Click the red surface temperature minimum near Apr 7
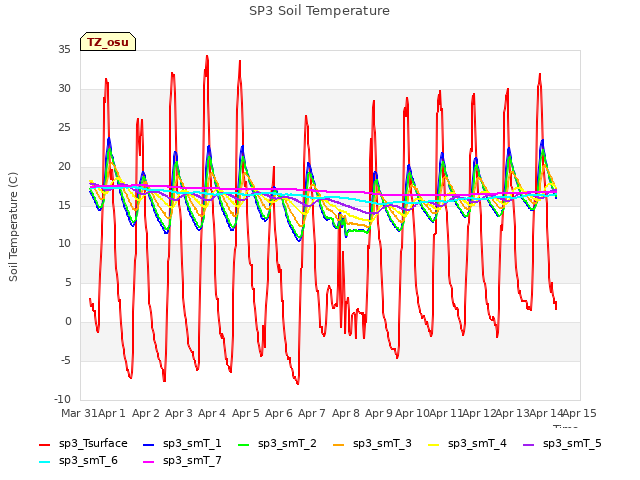 pyautogui.click(x=298, y=383)
